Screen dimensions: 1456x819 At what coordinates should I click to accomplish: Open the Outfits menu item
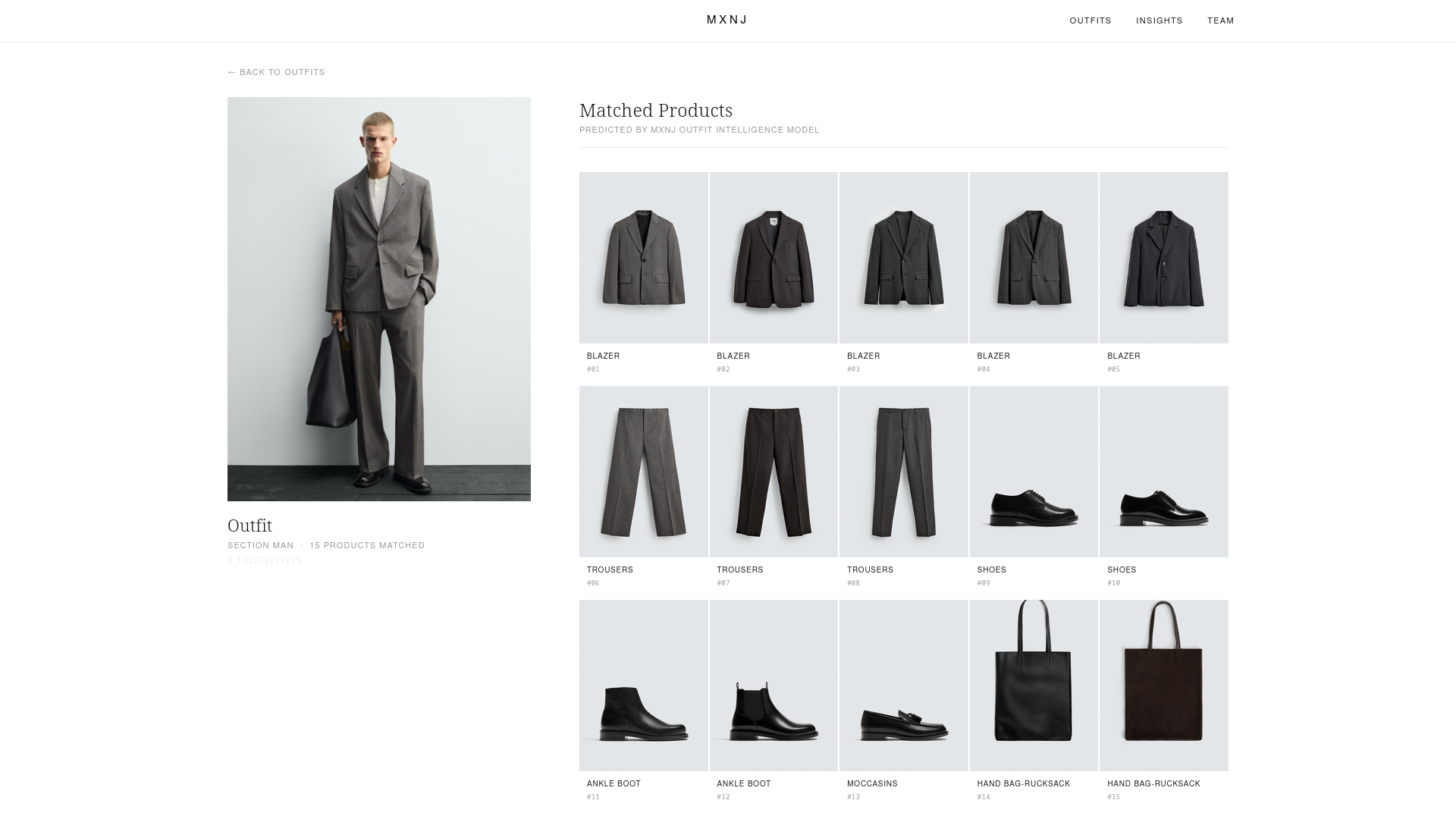coord(1090,20)
